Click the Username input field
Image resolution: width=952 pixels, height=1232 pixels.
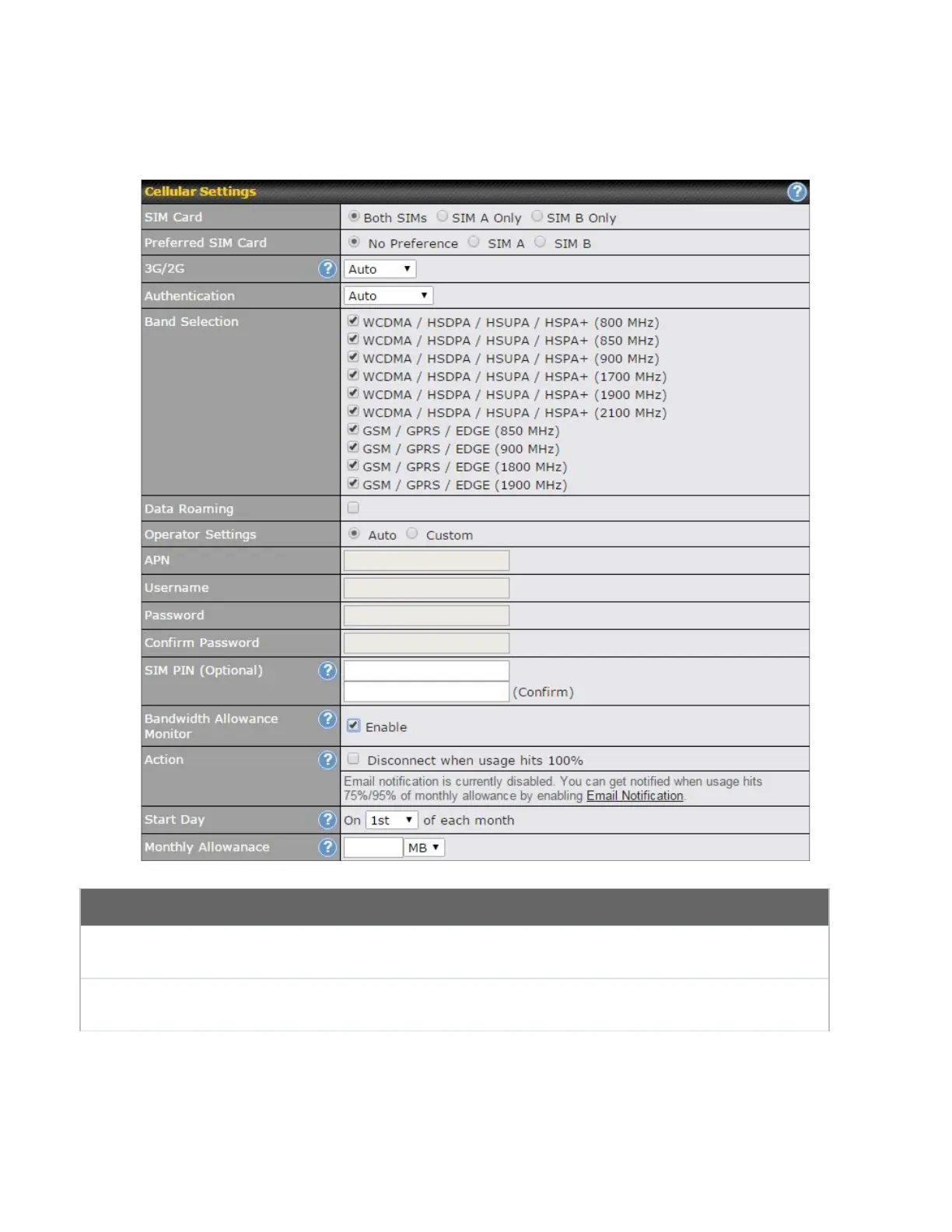click(x=426, y=588)
